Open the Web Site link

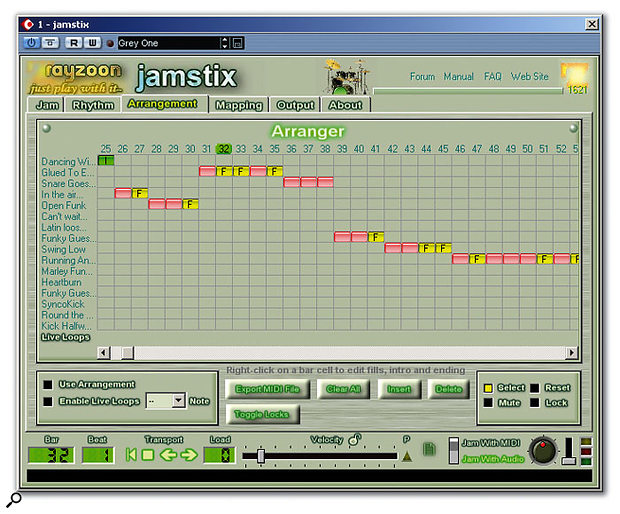pos(529,76)
